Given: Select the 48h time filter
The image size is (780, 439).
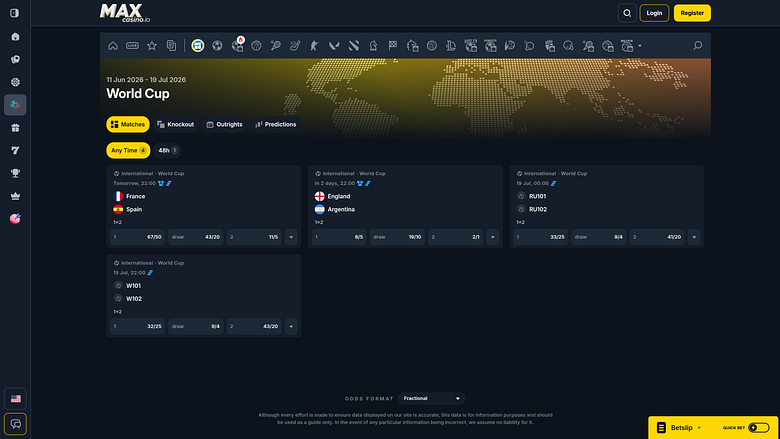Looking at the screenshot, I should click(x=168, y=150).
